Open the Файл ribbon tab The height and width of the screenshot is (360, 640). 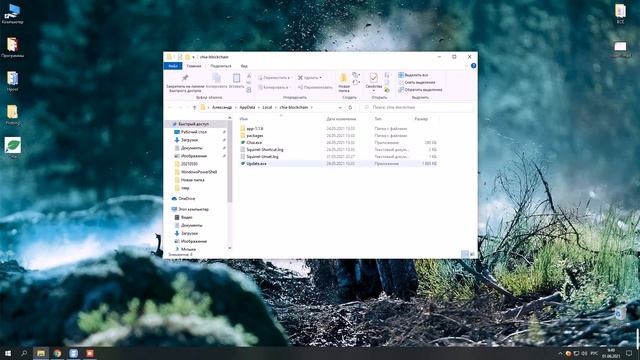tap(173, 66)
